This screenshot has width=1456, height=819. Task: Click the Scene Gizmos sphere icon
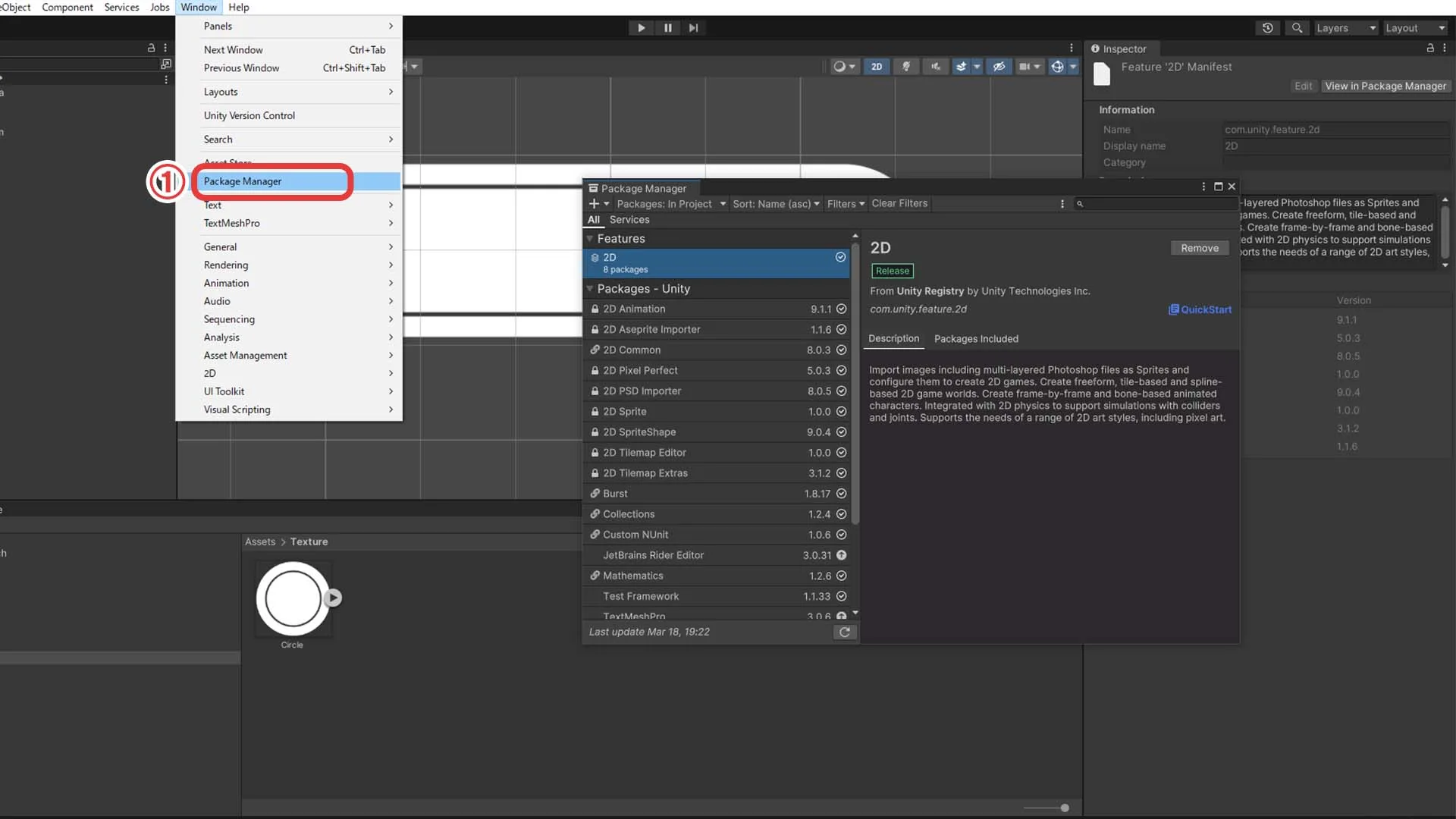(1057, 67)
